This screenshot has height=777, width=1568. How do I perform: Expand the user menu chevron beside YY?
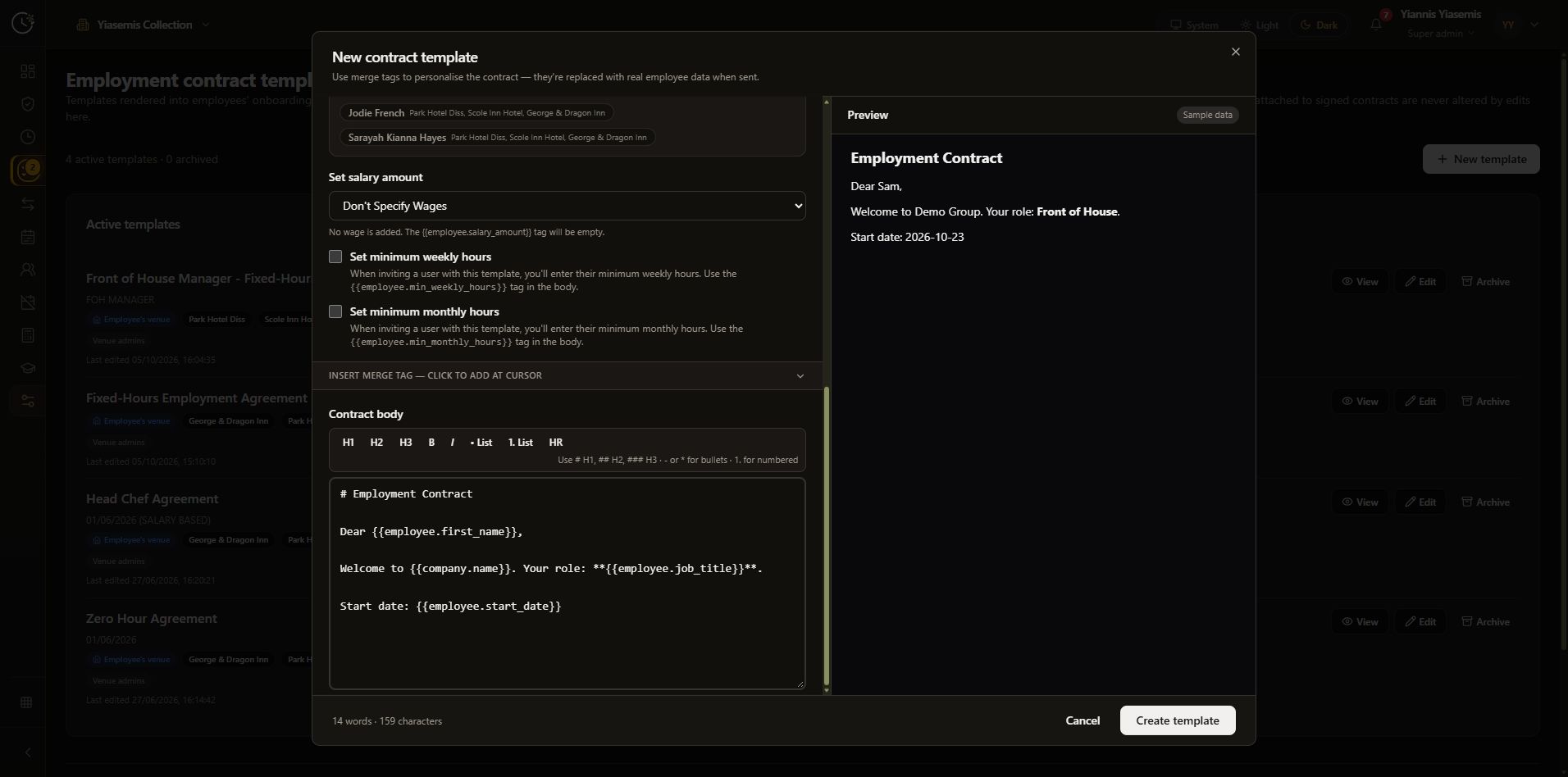(x=1534, y=25)
